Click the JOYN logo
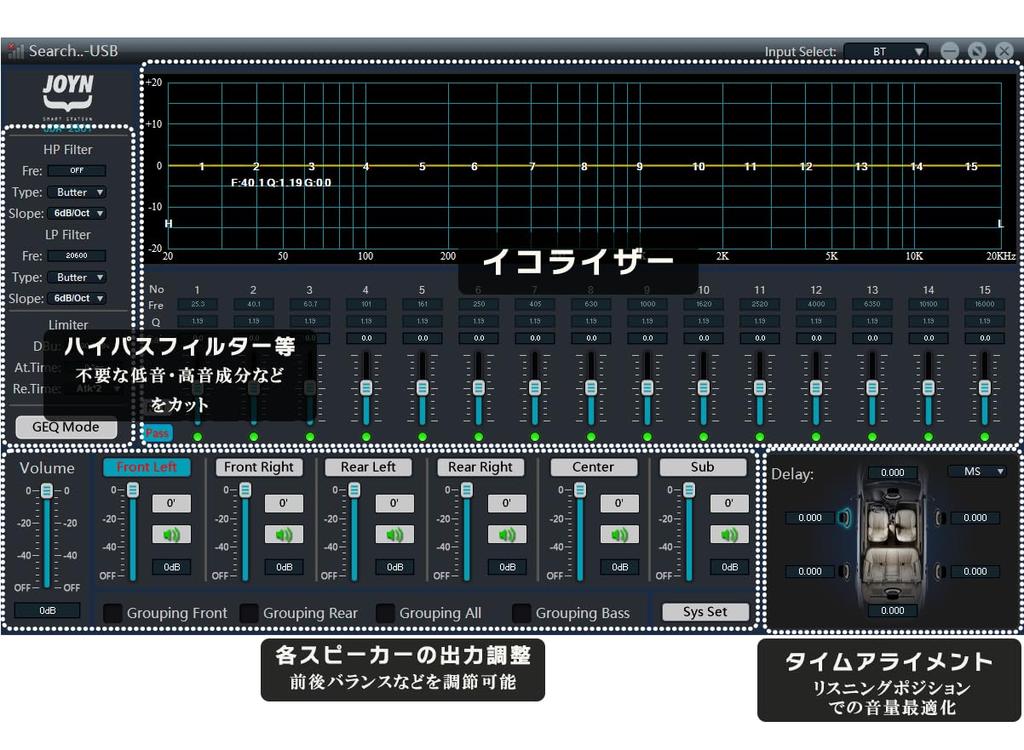The width and height of the screenshot is (1024, 750). pyautogui.click(x=68, y=93)
